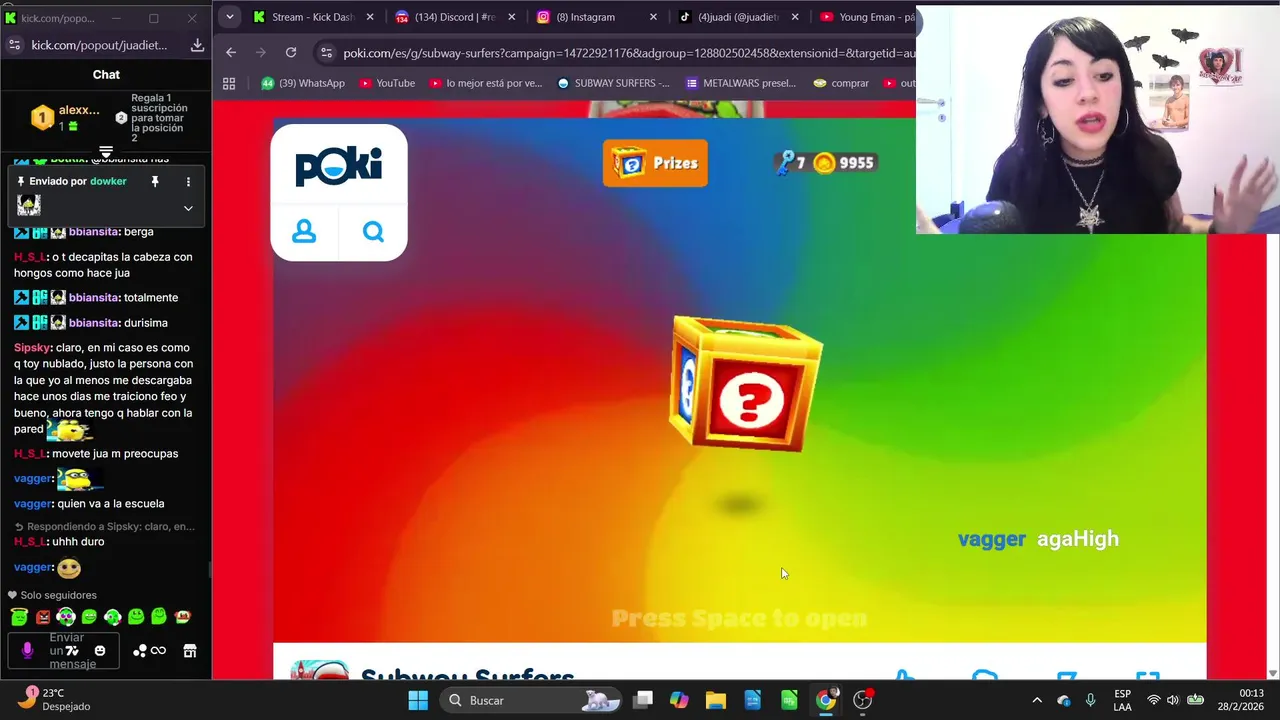Viewport: 1280px width, 720px height.
Task: Open site info icon in Kick popout address bar
Action: click(x=14, y=45)
